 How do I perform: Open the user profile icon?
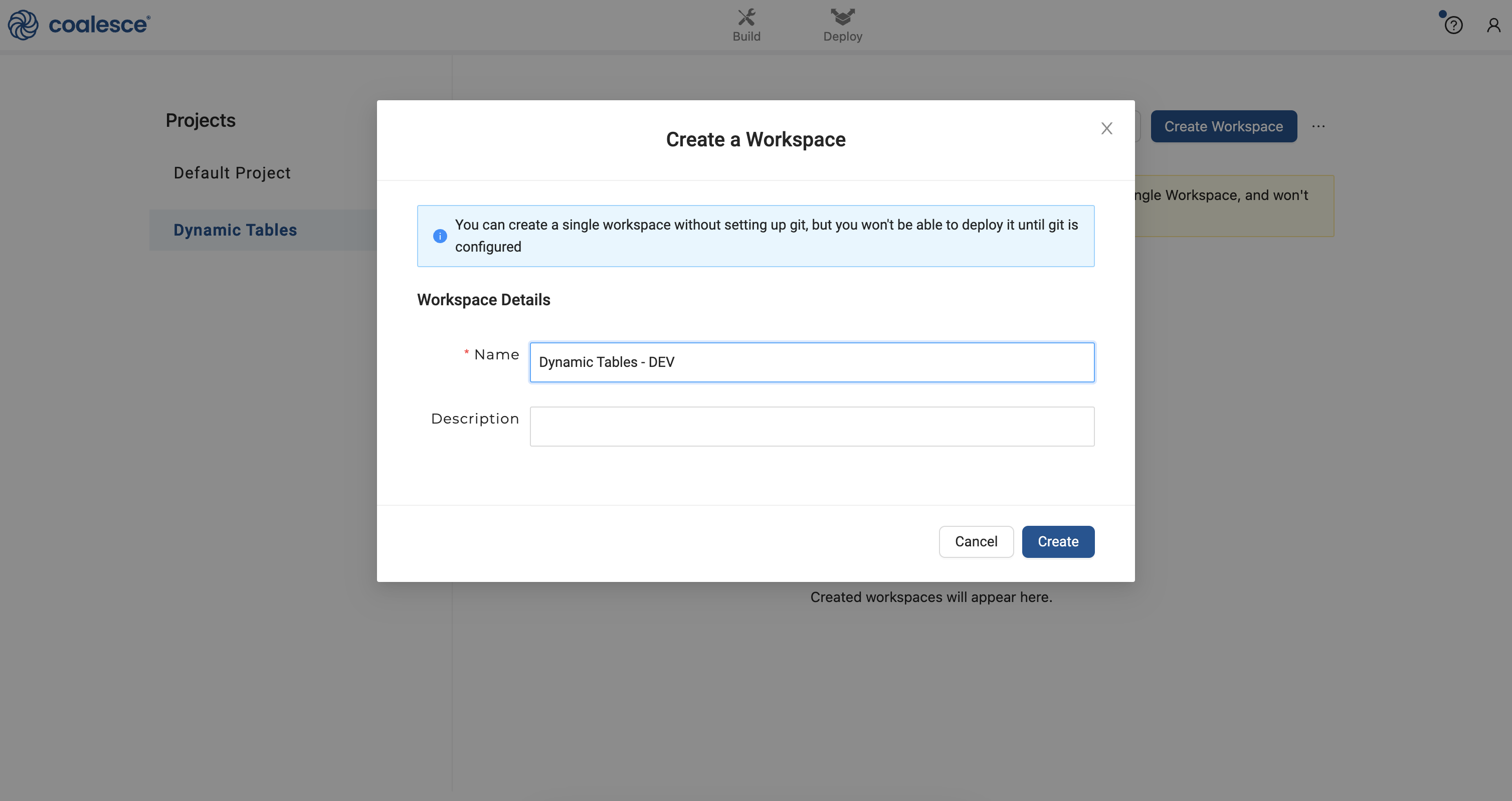1493,25
